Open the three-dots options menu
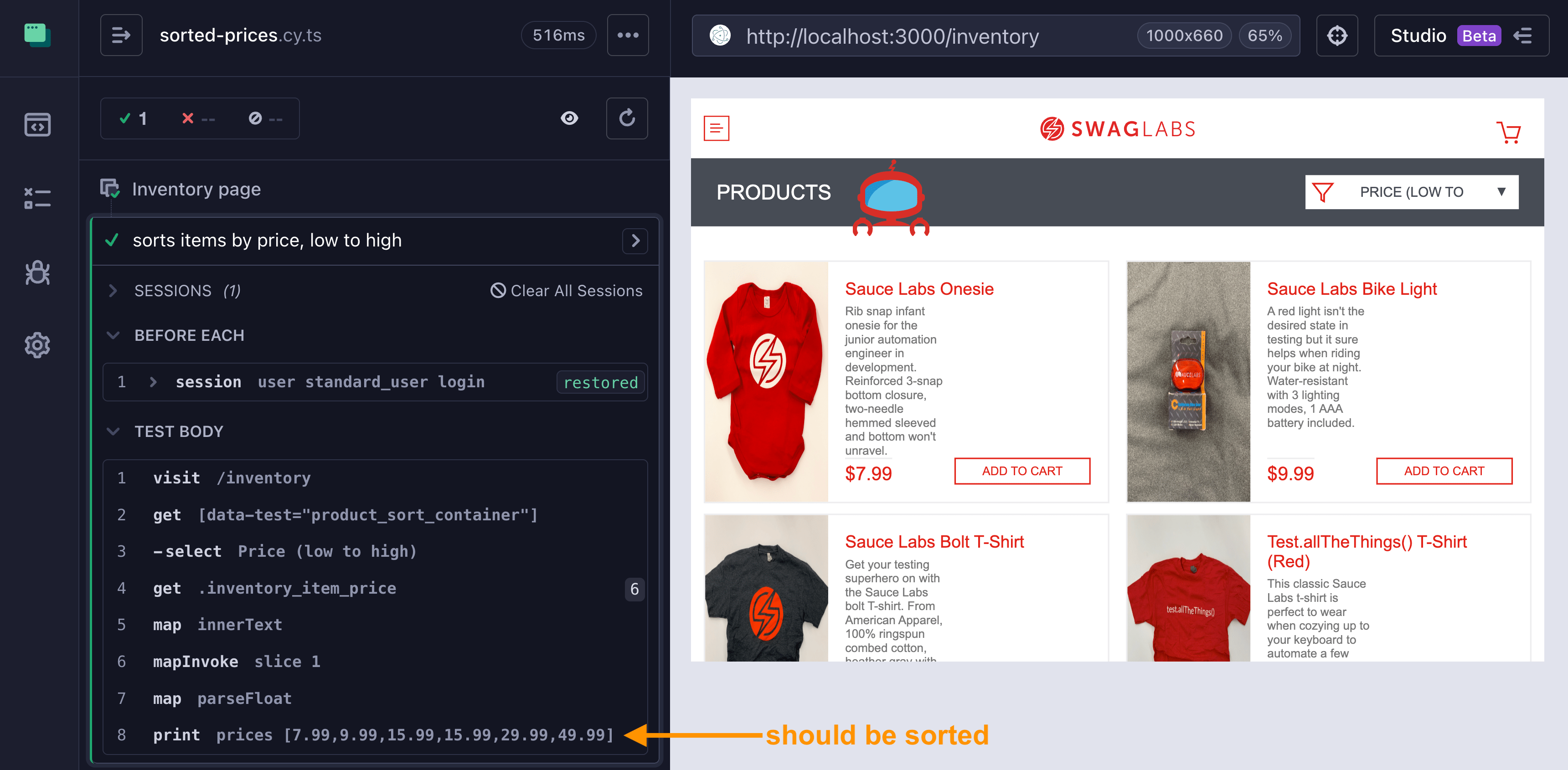This screenshot has width=1568, height=770. (x=628, y=35)
